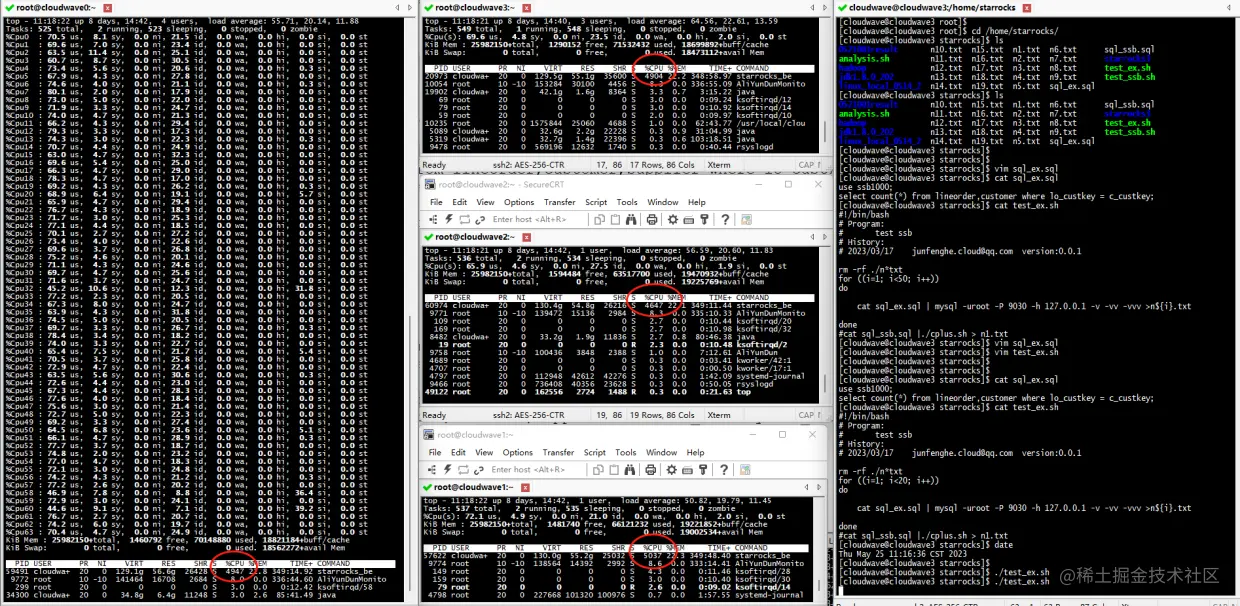Close the root@cloudwave0 tab with red X
The width and height of the screenshot is (1240, 606).
click(x=107, y=7)
